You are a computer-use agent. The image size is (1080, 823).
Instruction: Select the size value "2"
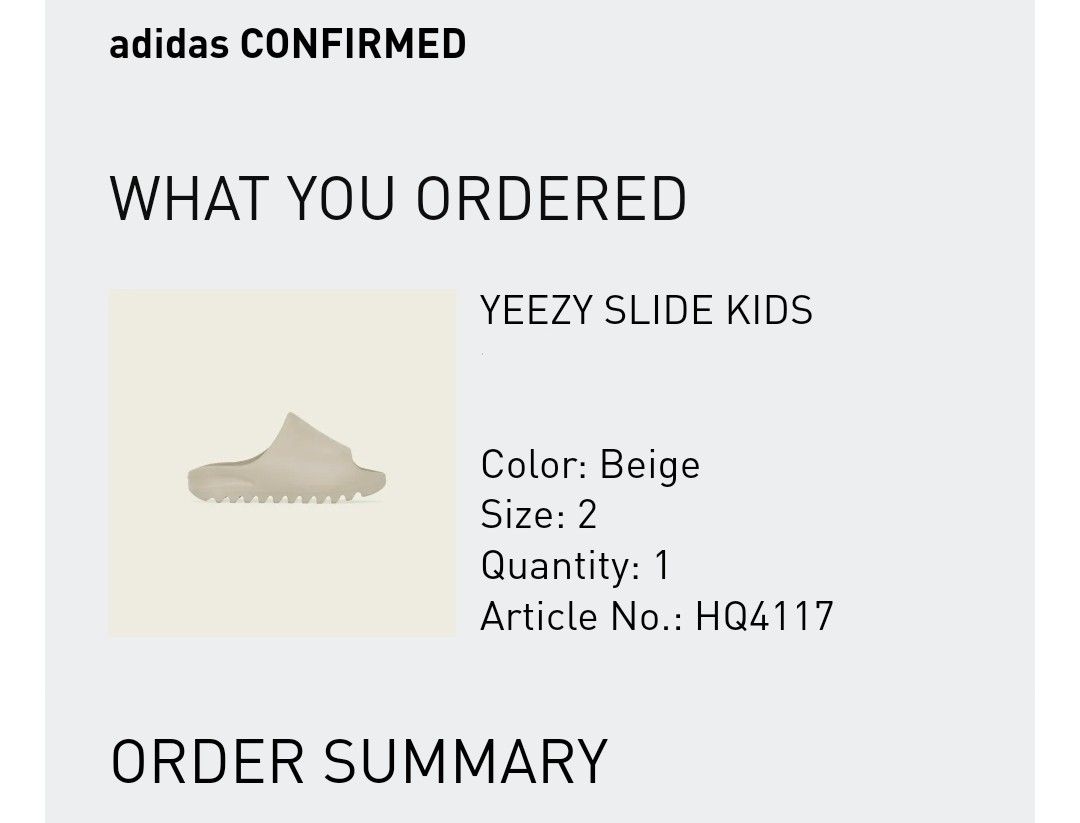coord(587,515)
